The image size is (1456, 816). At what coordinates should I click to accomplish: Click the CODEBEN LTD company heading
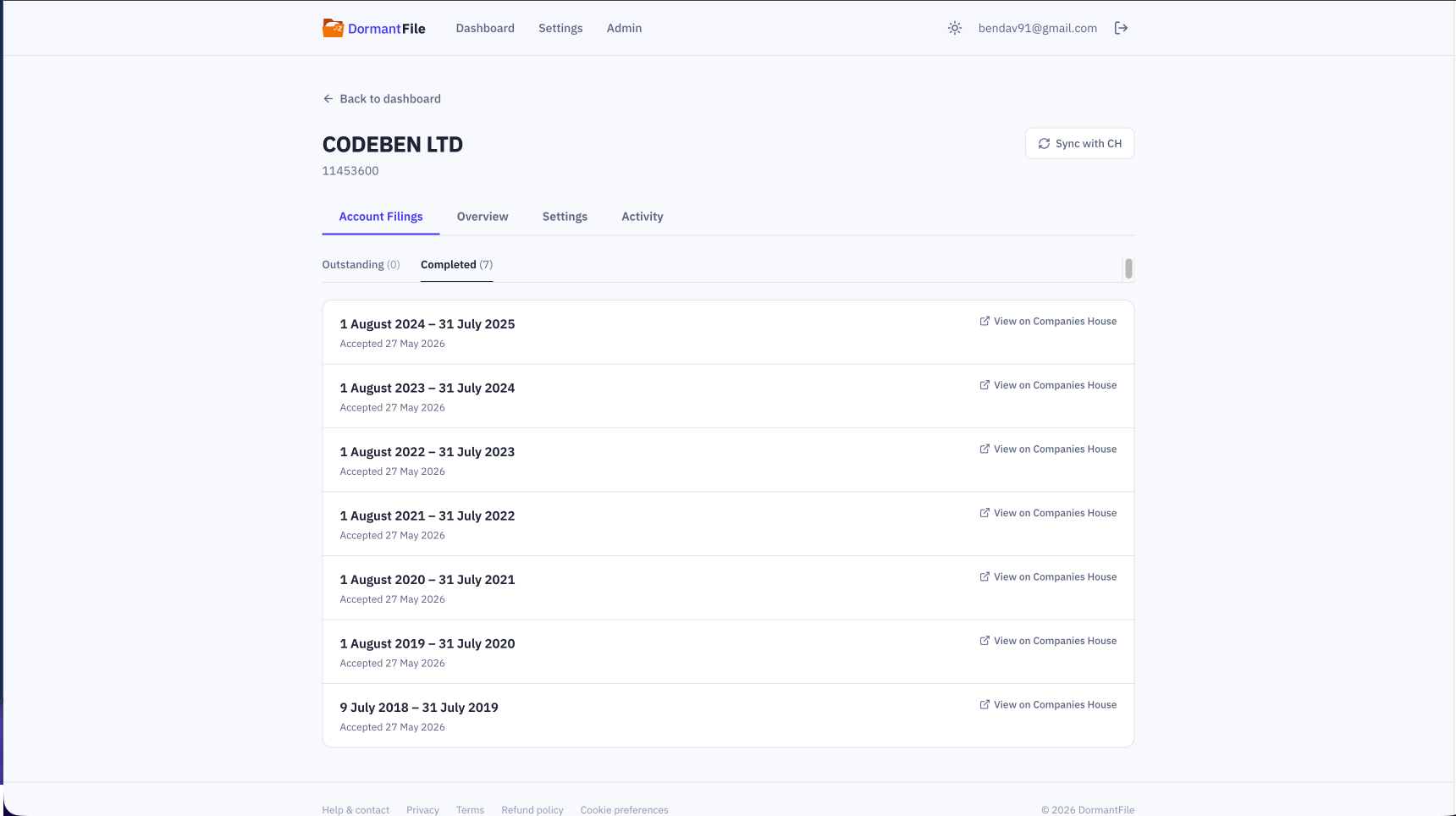coord(393,145)
